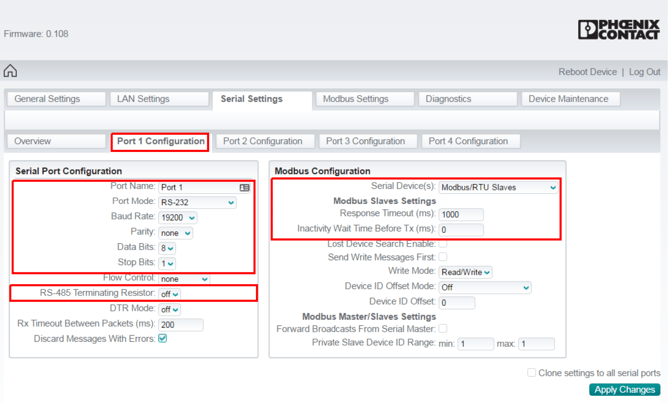Viewport: 670px width, 403px height.
Task: Open the RS-485 Terminating Resistor dropdown
Action: pyautogui.click(x=169, y=294)
